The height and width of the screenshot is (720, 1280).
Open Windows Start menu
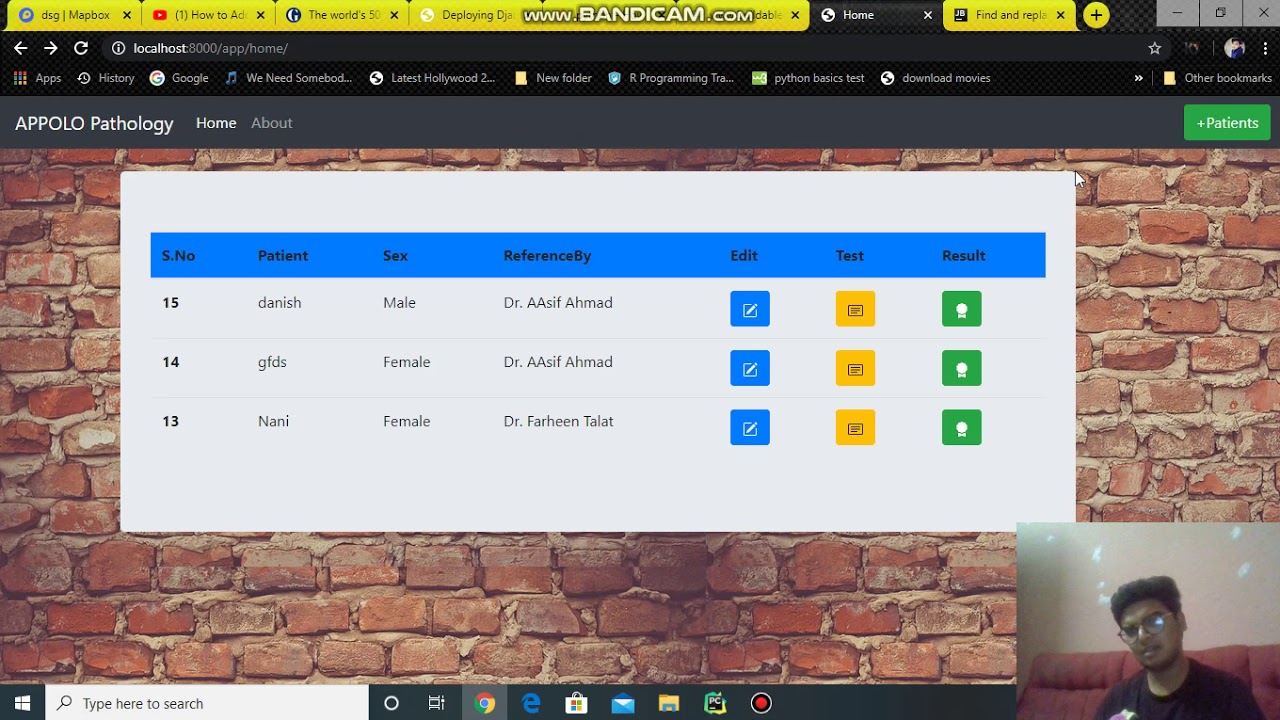coord(22,703)
